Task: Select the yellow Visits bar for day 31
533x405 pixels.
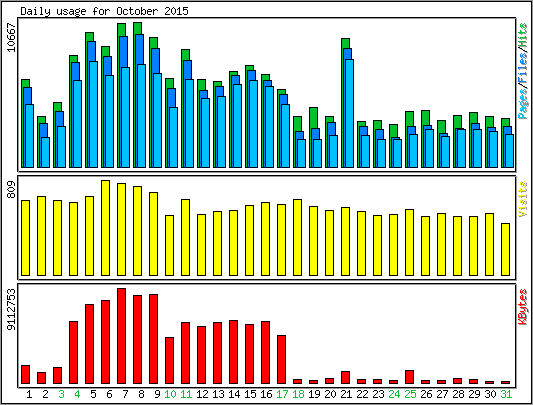Action: pos(505,249)
